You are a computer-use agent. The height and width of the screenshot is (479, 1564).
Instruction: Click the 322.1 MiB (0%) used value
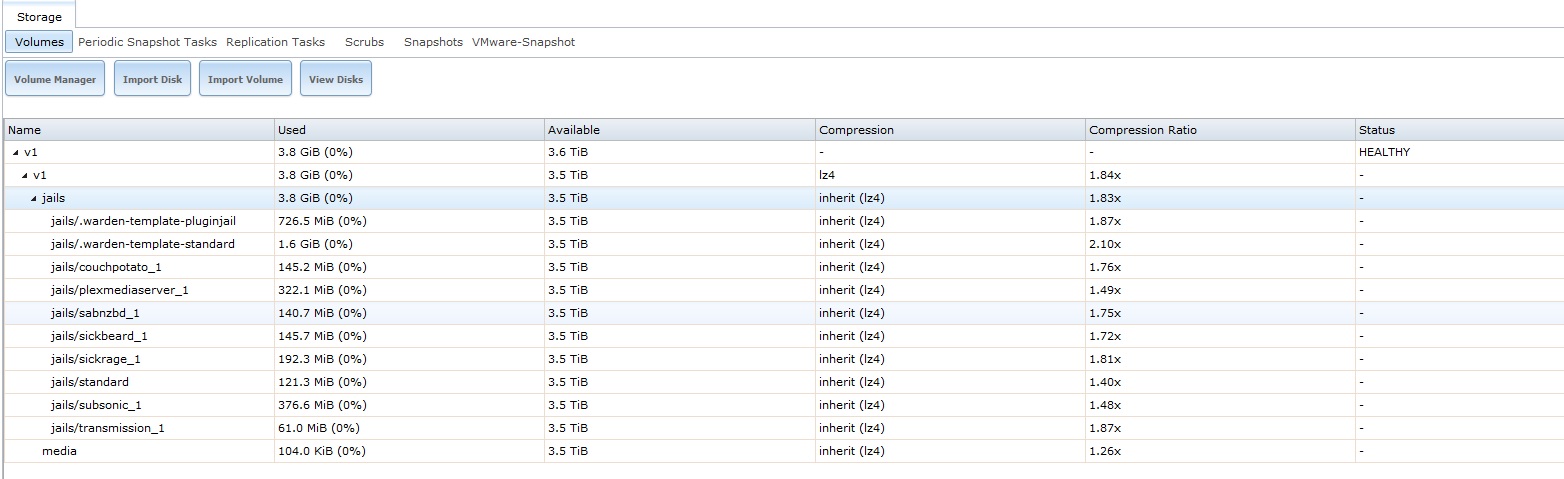tap(322, 290)
